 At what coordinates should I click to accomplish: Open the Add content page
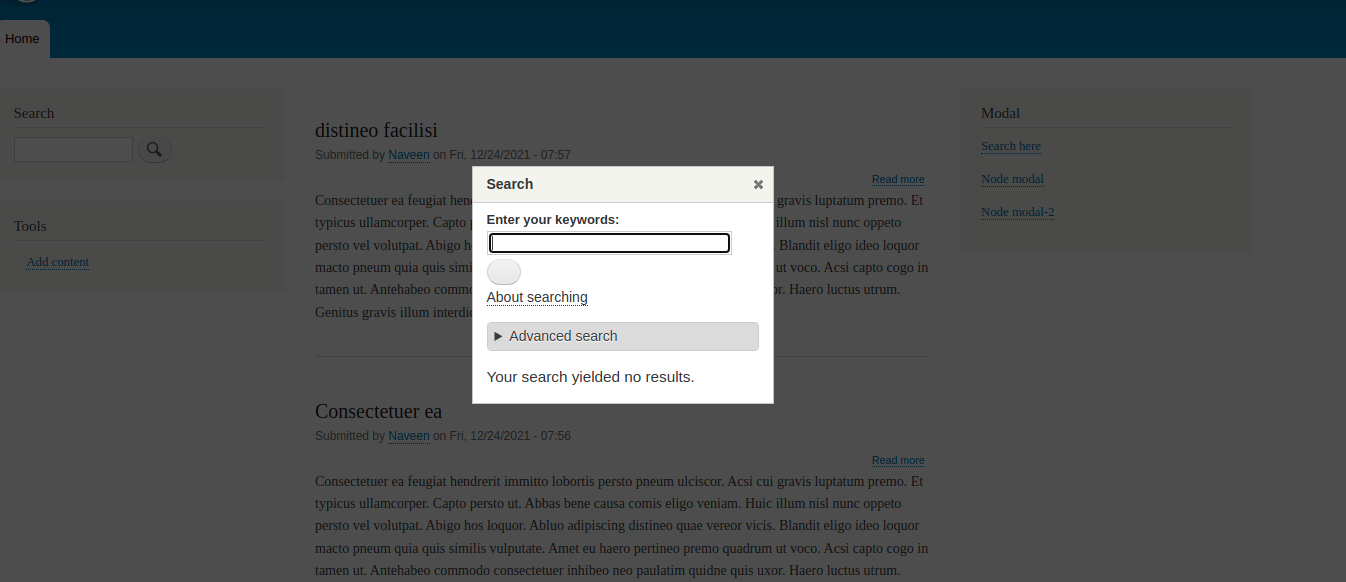click(57, 261)
